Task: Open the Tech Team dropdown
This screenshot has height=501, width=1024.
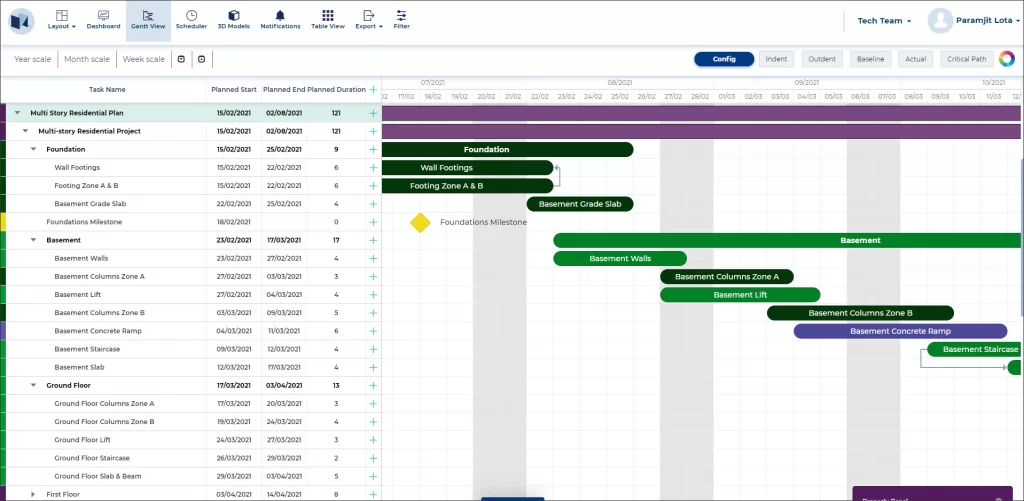Action: click(884, 21)
